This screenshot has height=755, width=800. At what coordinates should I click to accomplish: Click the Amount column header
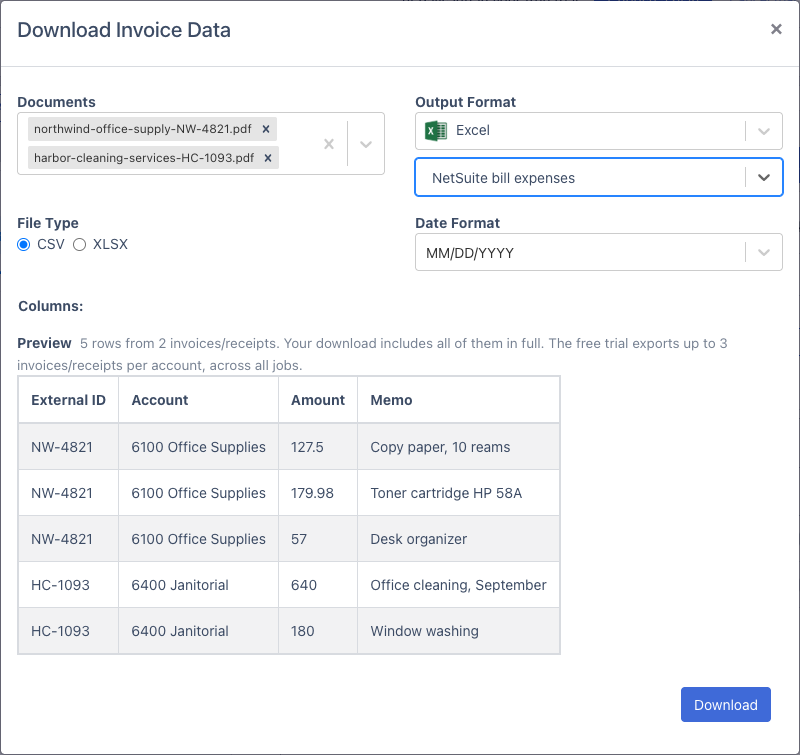pyautogui.click(x=318, y=400)
